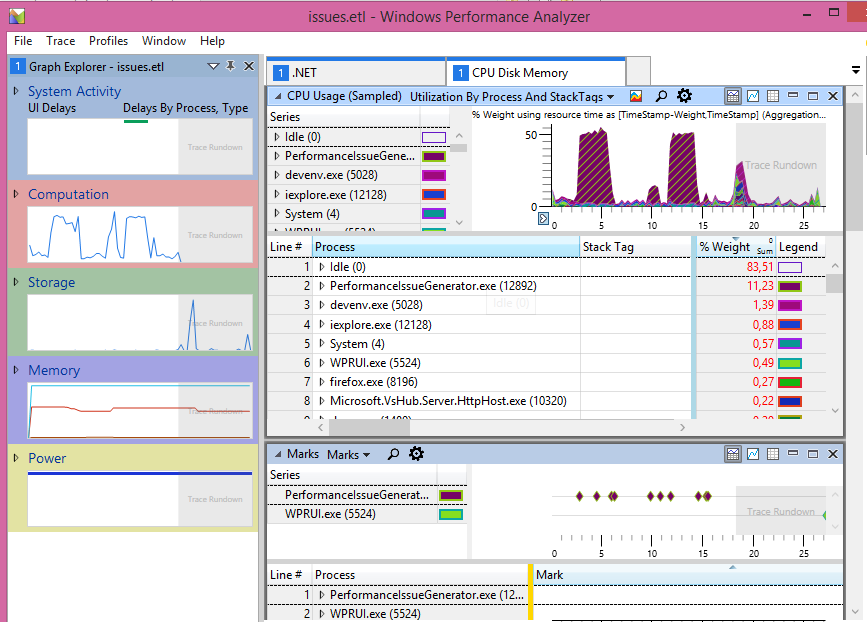Screen dimensions: 867x622
Task: Expand the Storage category
Action: click(x=16, y=281)
